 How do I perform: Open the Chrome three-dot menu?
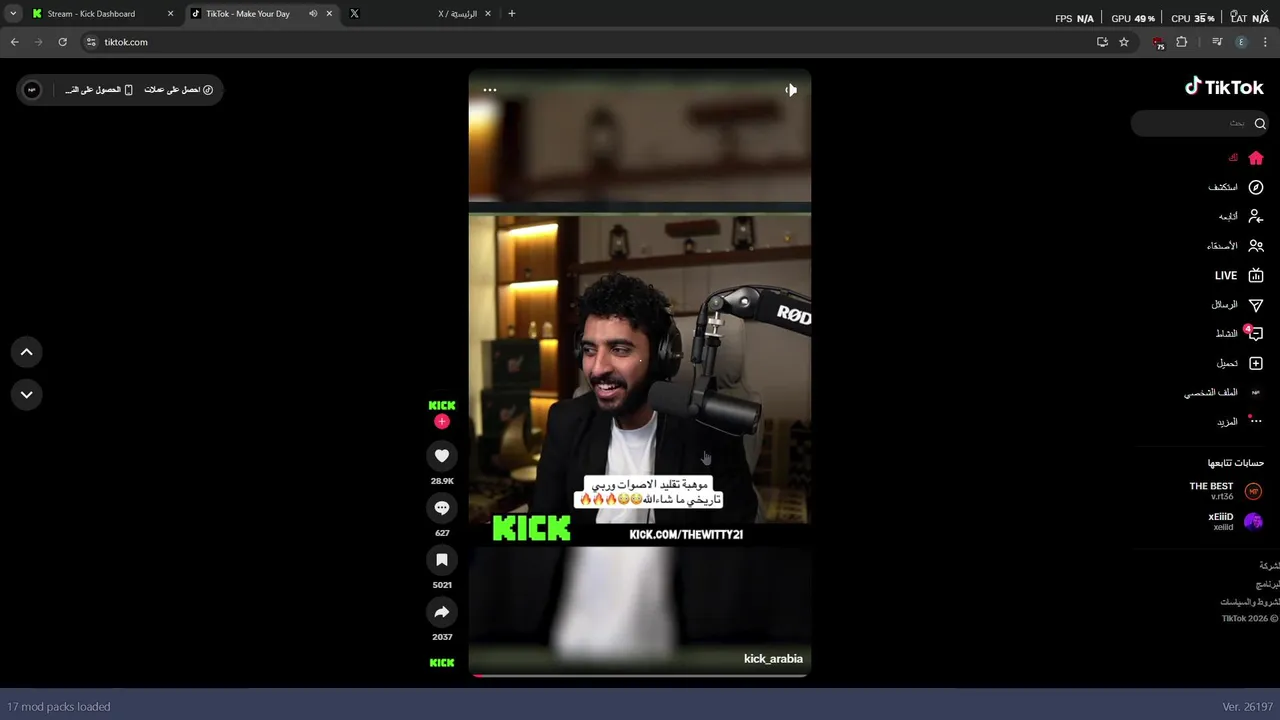(x=1265, y=42)
